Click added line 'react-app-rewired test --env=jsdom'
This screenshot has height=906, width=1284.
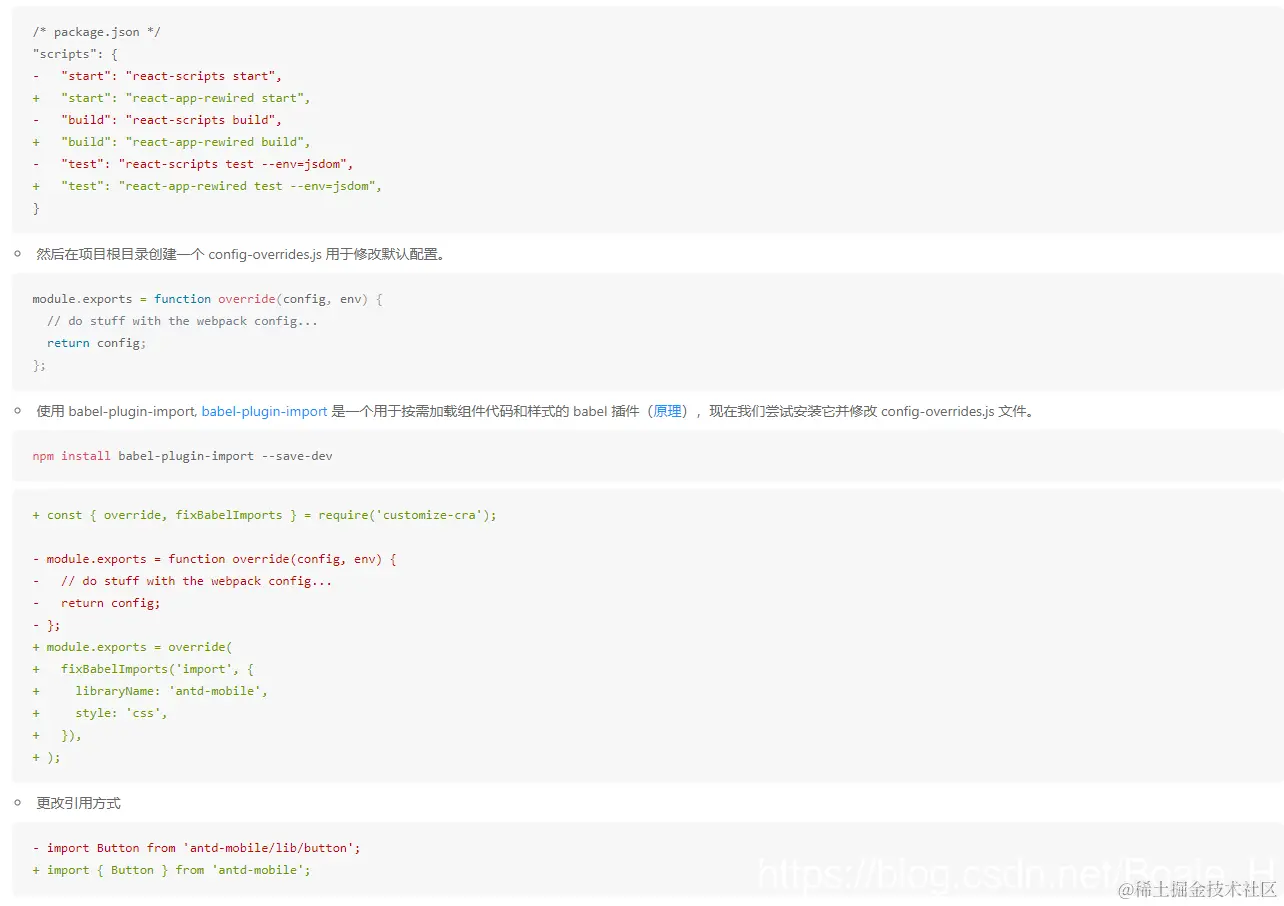(x=208, y=186)
